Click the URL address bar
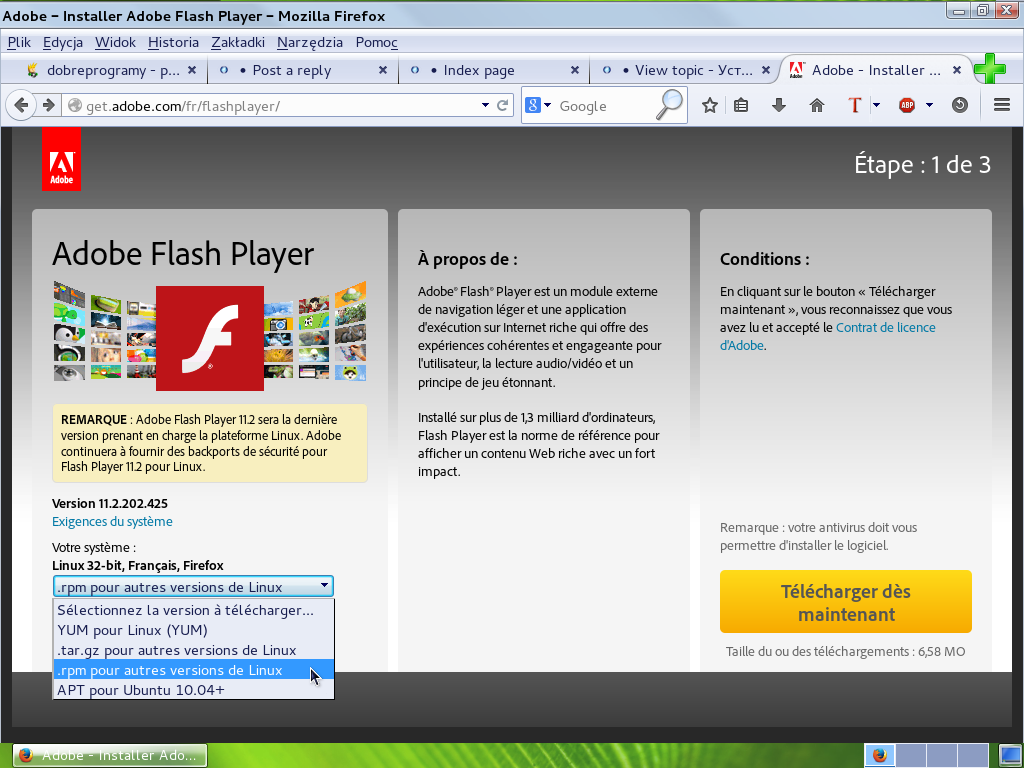Screen dimensions: 1024x768 coord(280,106)
